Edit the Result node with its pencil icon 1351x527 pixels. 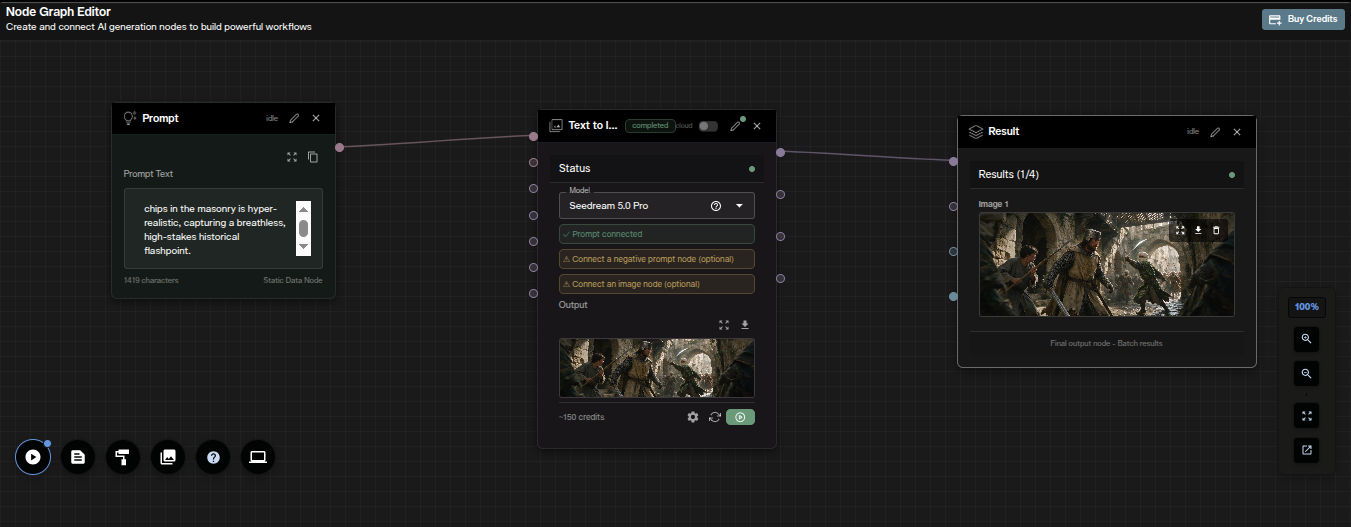click(1215, 131)
